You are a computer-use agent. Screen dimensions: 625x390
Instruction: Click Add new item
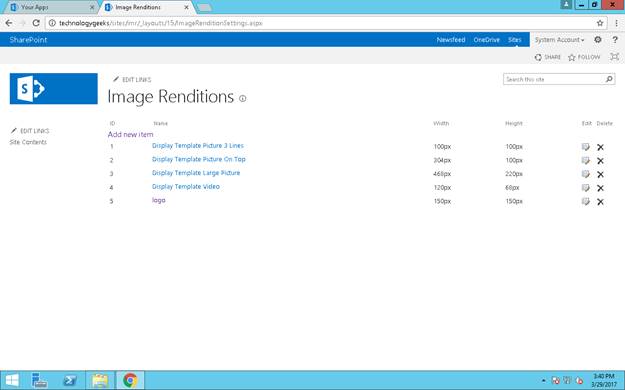pyautogui.click(x=130, y=134)
